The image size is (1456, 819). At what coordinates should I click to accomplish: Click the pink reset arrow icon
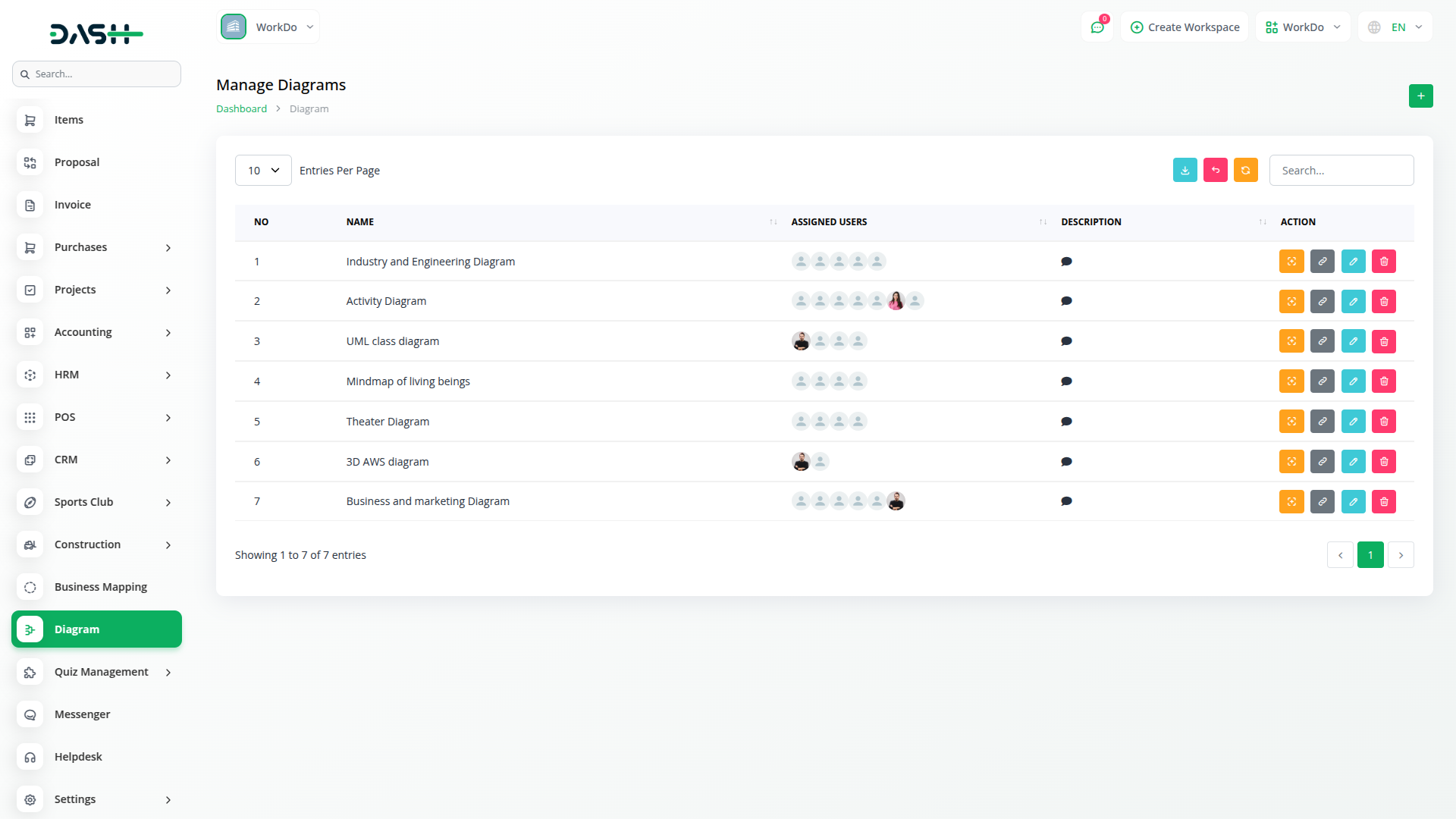[x=1215, y=170]
